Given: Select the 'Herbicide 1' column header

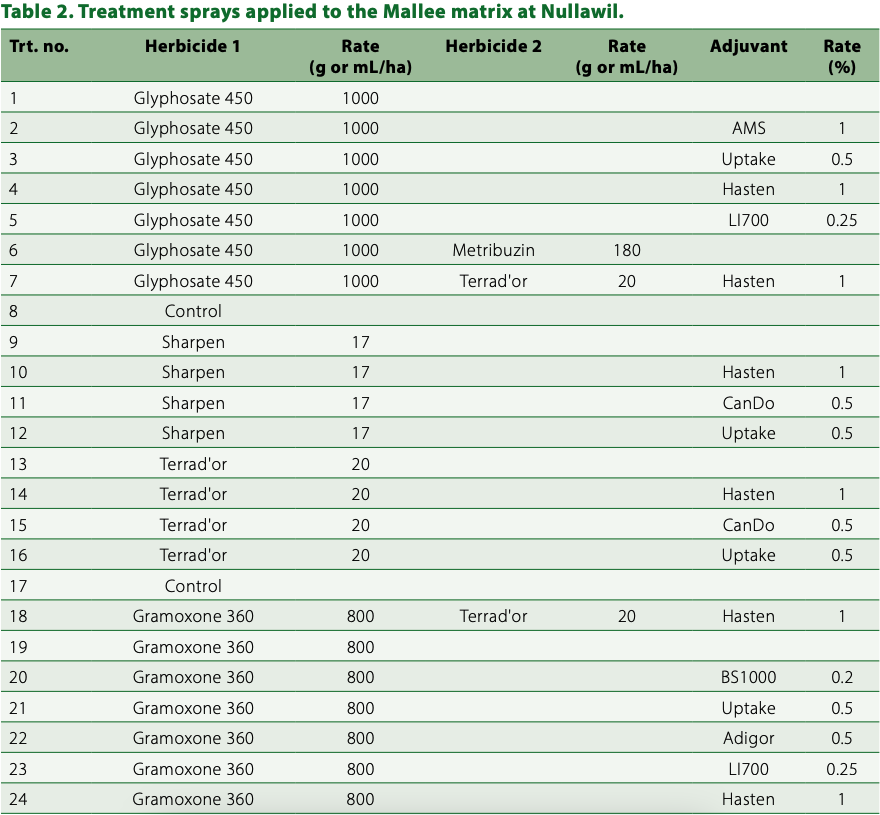Looking at the screenshot, I should [193, 46].
